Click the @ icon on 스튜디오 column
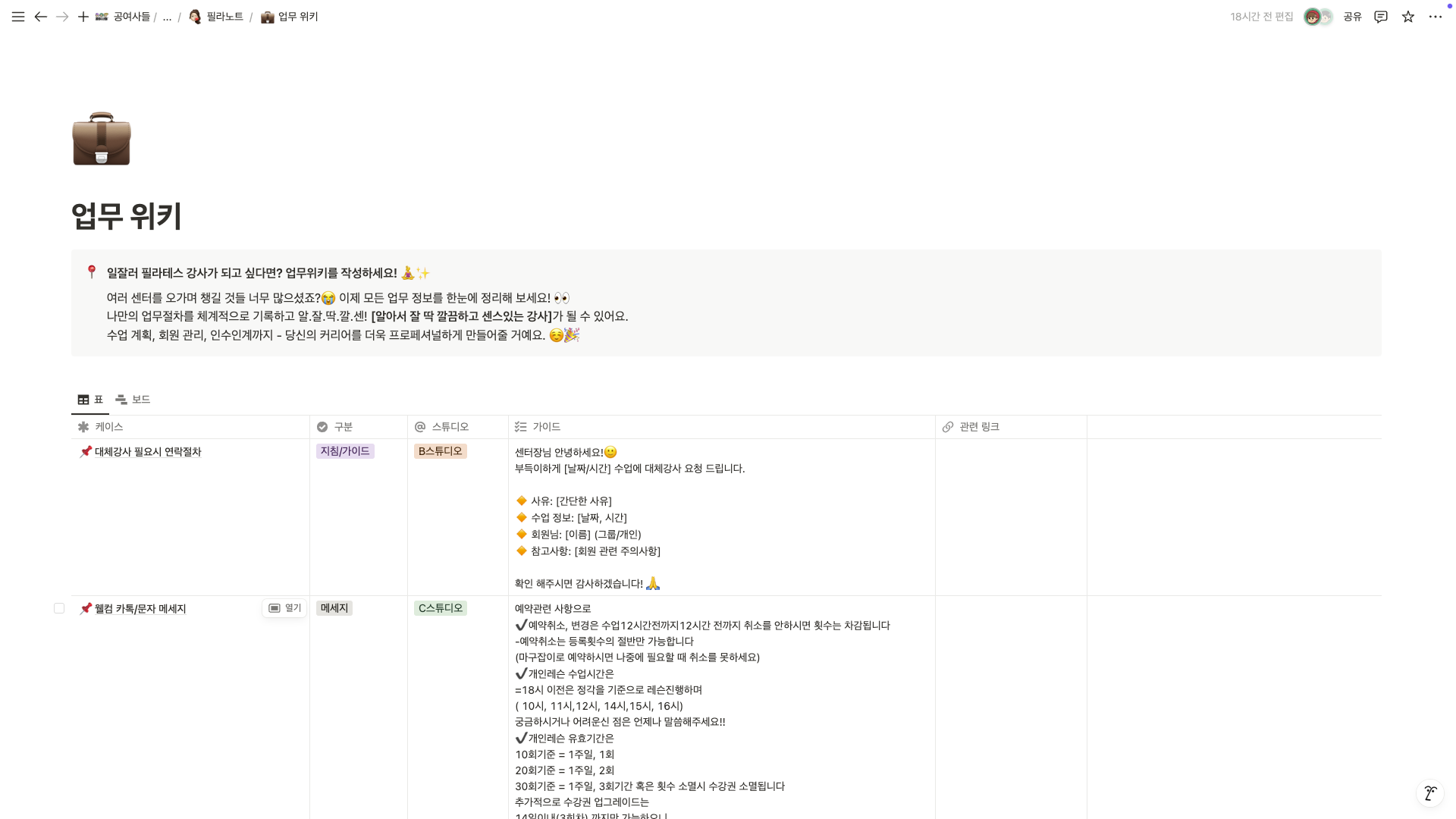 pos(420,427)
